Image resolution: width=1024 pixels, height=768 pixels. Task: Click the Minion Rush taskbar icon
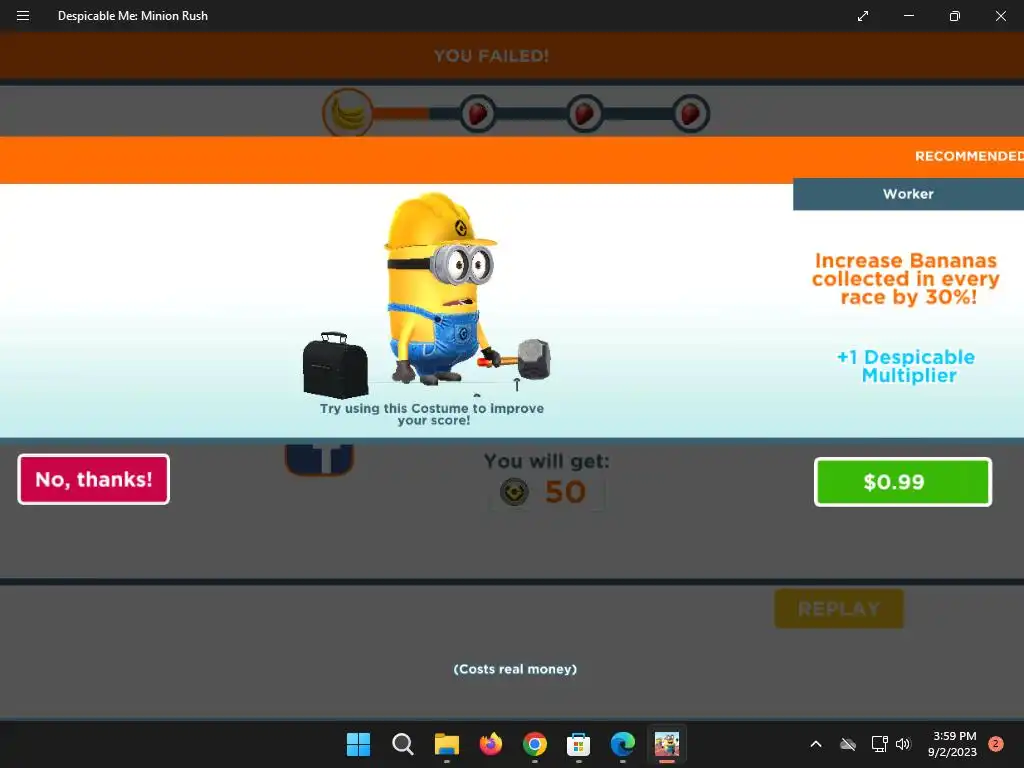coord(667,744)
